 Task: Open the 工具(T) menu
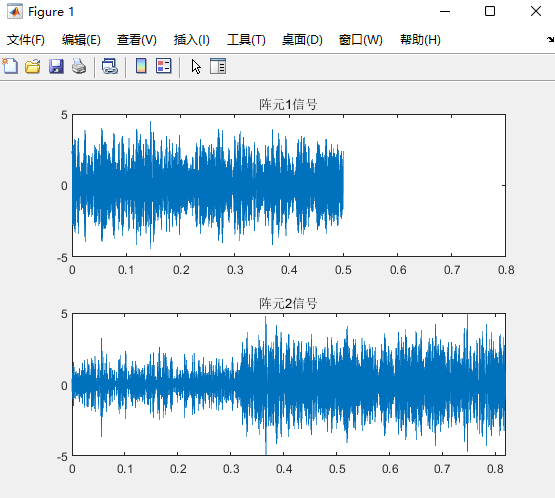[246, 40]
